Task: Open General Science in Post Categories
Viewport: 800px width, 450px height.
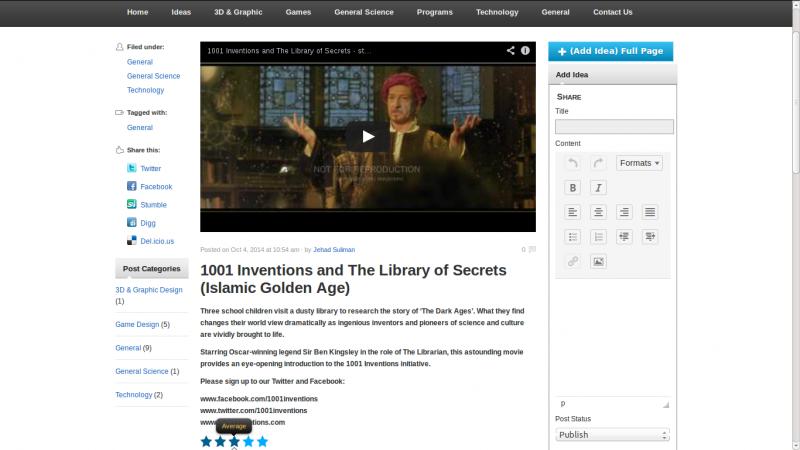Action: [x=142, y=371]
